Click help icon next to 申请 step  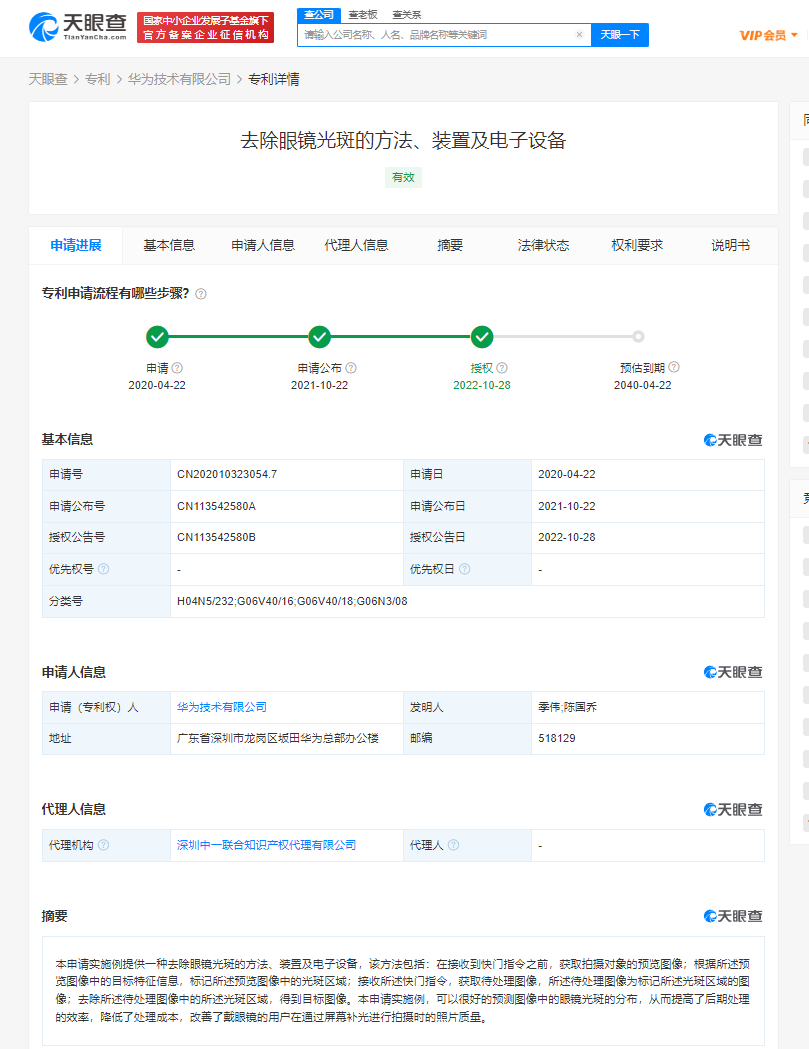pos(177,368)
